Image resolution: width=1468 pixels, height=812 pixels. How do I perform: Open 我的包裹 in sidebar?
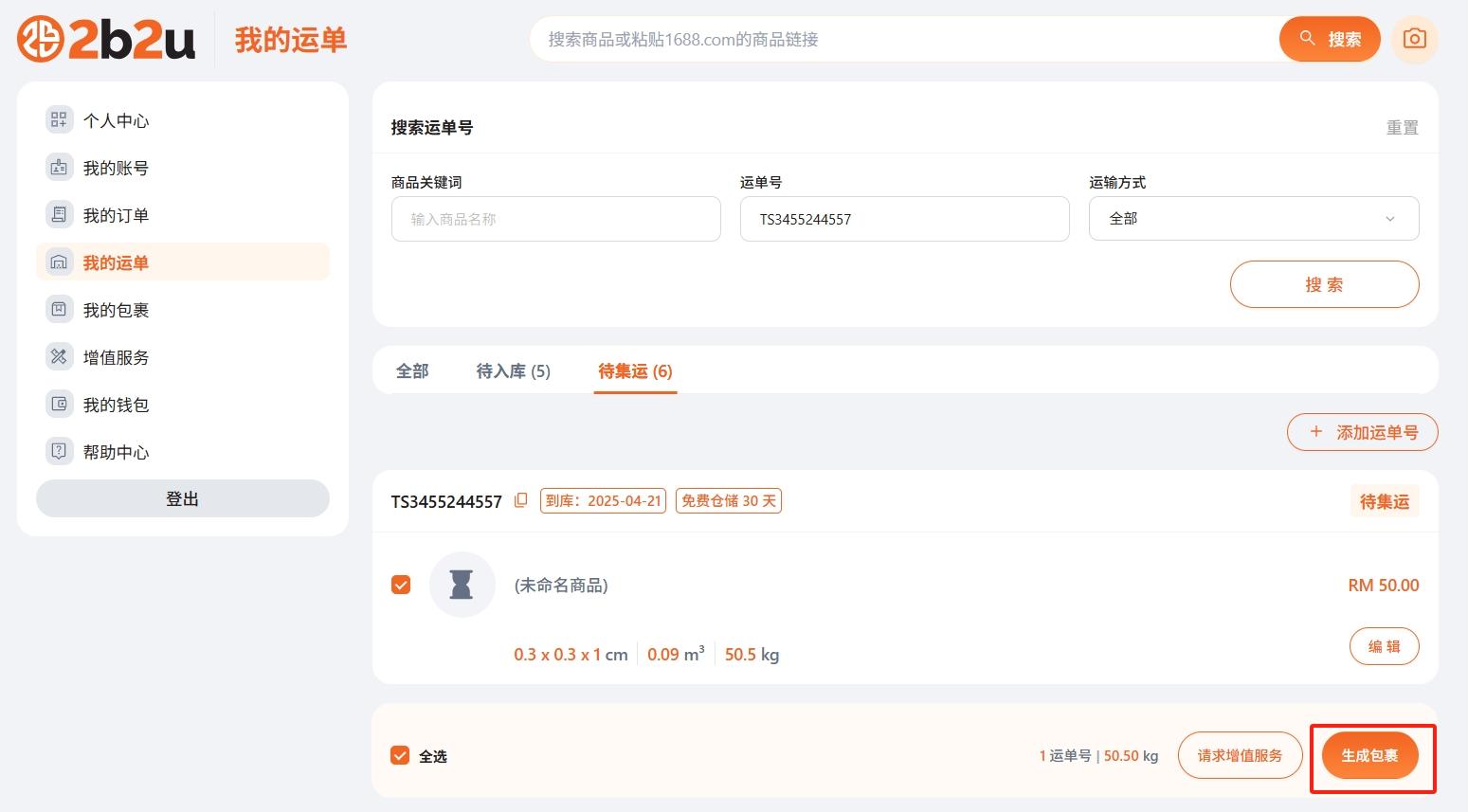pos(116,310)
